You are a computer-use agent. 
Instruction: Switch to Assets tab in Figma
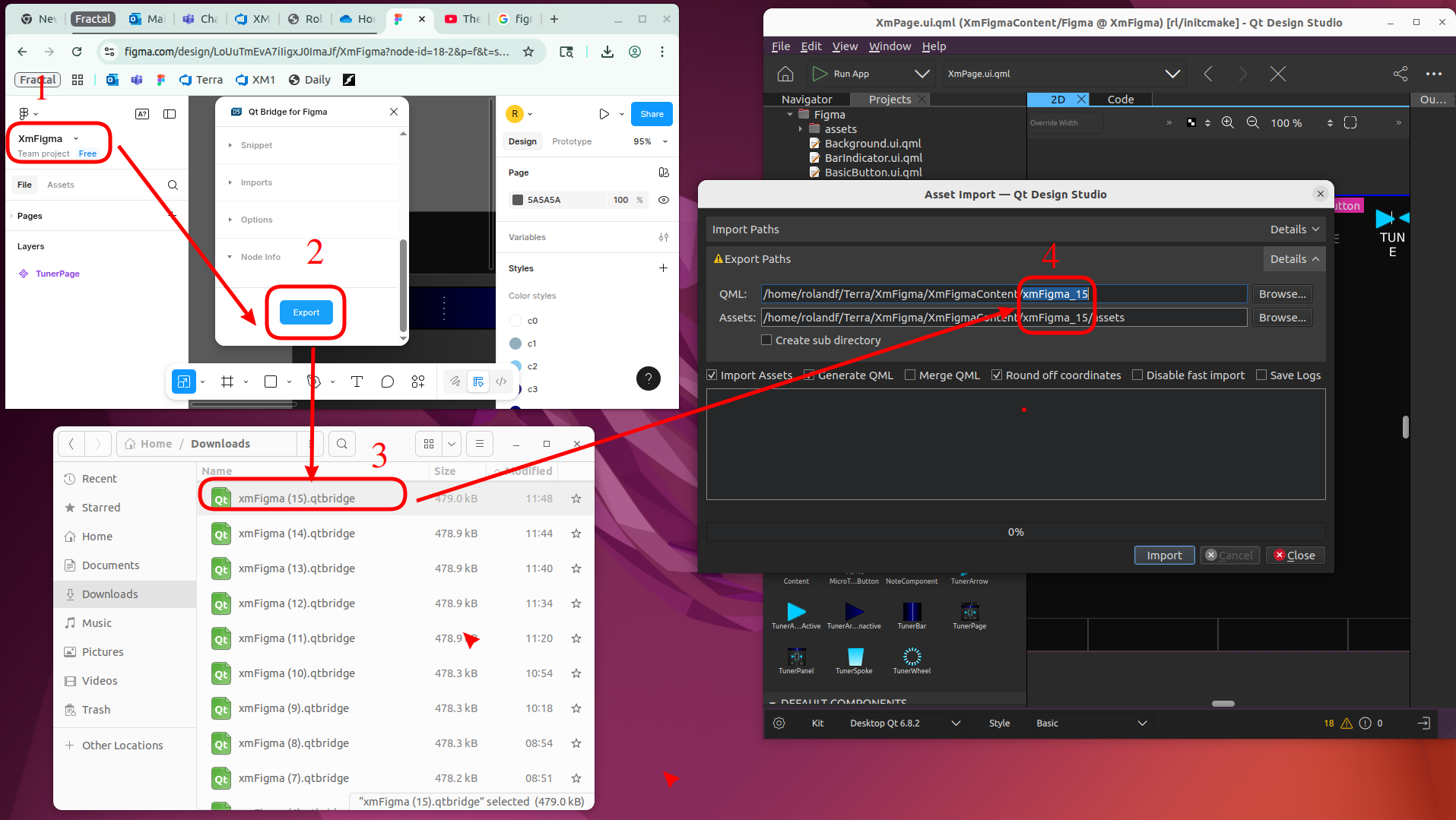click(61, 185)
